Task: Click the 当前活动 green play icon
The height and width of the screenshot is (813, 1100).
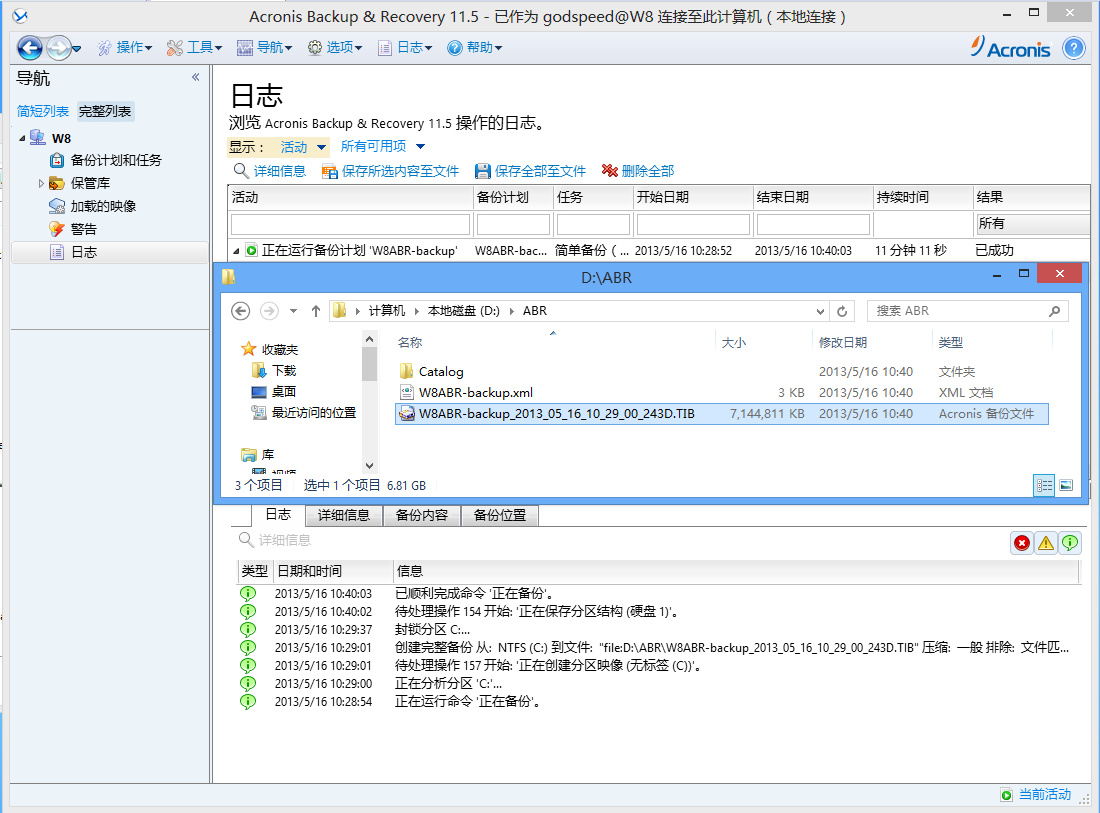Action: click(x=1007, y=795)
